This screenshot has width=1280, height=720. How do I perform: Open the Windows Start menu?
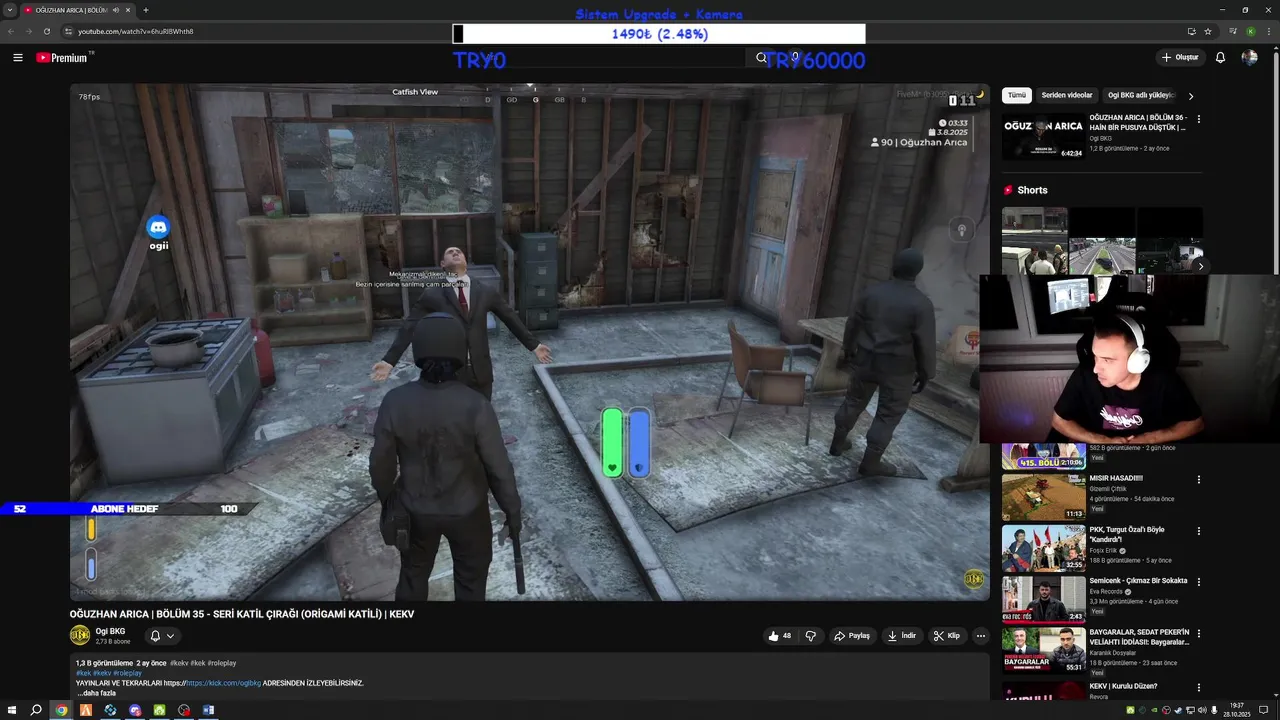(11, 710)
